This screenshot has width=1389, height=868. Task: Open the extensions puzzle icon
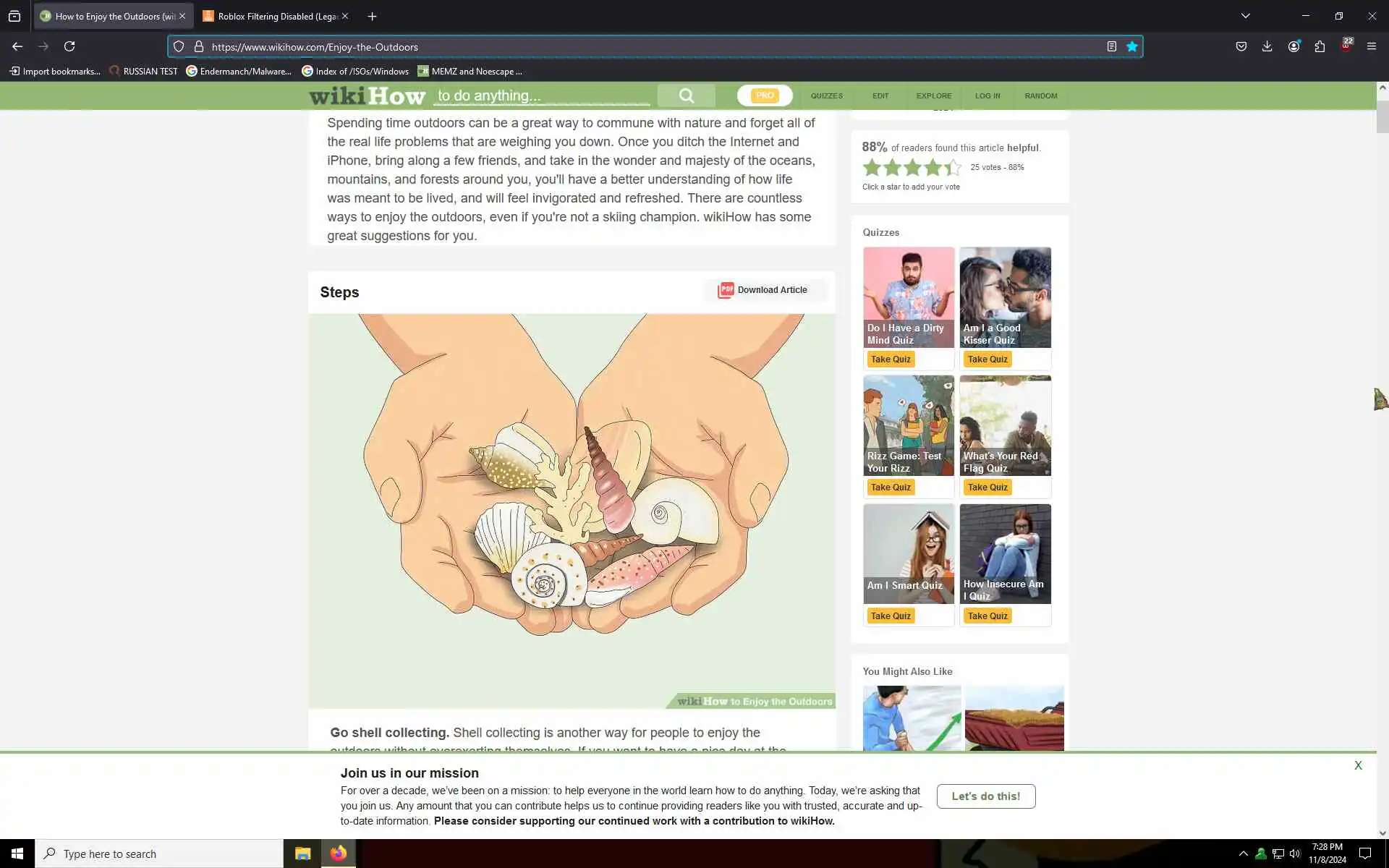1320,46
